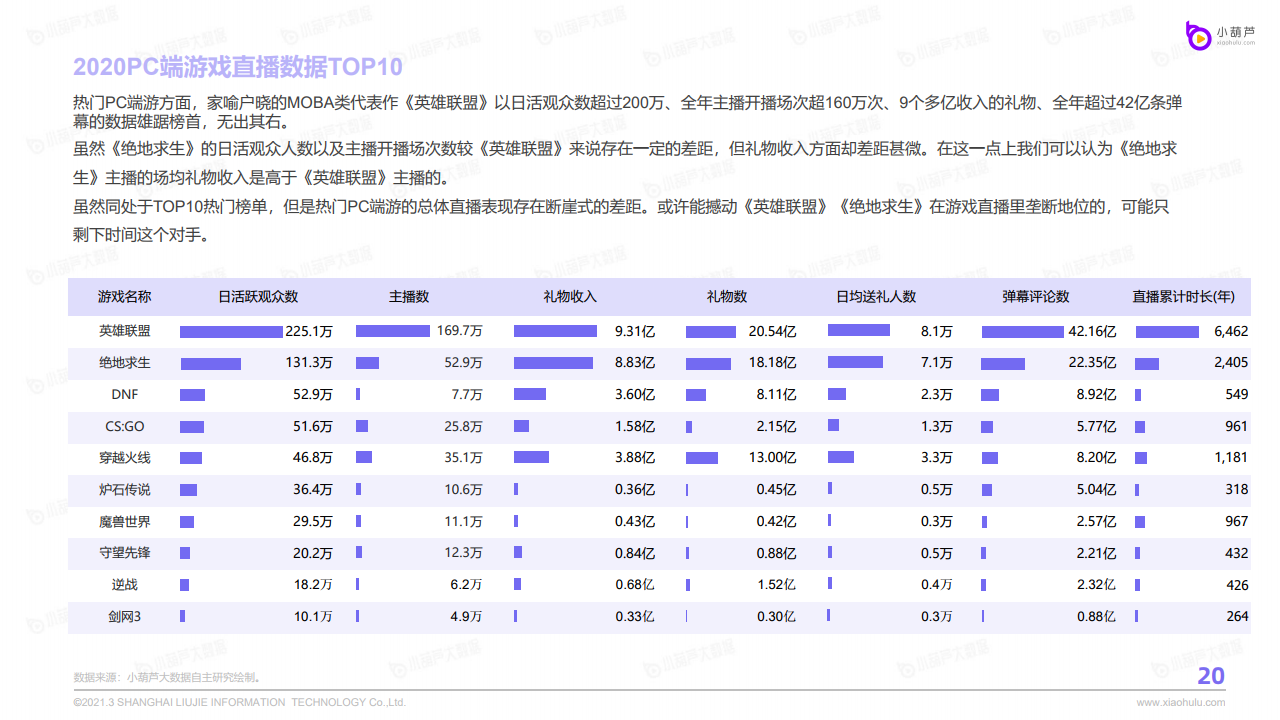Click the 10.1万 viewers value for 剑网3
The width and height of the screenshot is (1280, 720).
click(313, 617)
